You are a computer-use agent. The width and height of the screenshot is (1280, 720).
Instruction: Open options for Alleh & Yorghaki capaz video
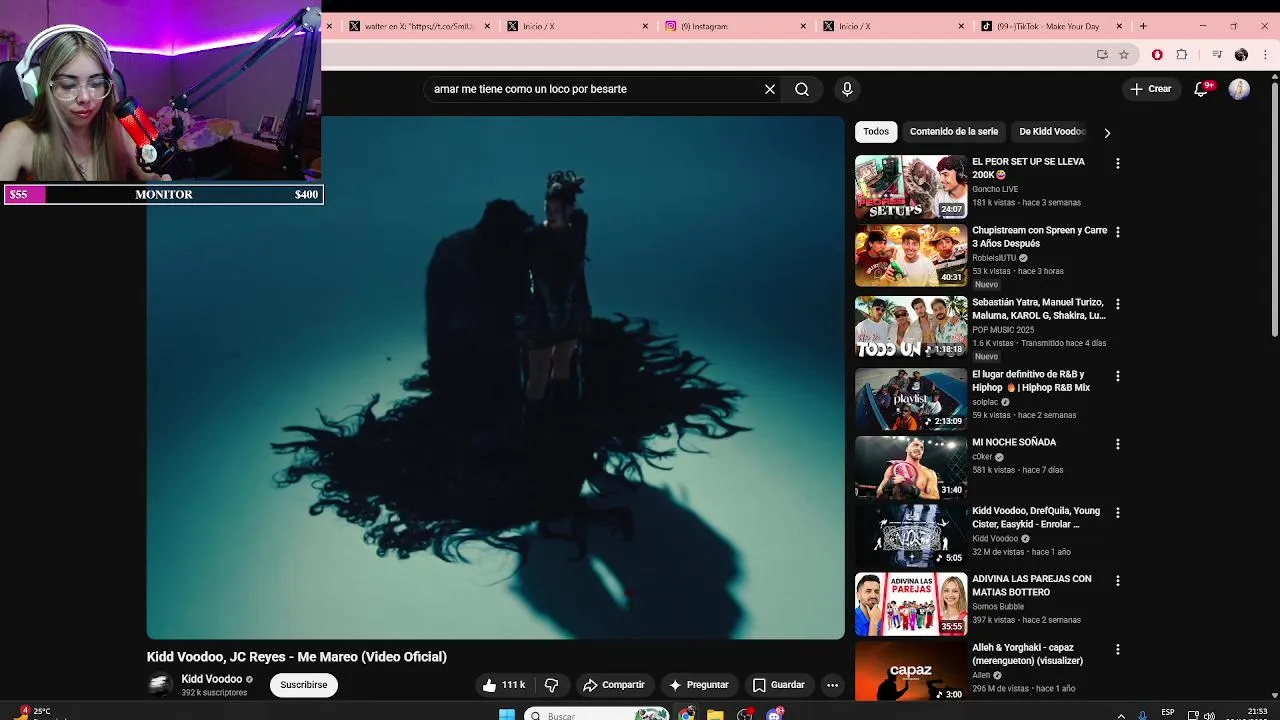pyautogui.click(x=1118, y=650)
